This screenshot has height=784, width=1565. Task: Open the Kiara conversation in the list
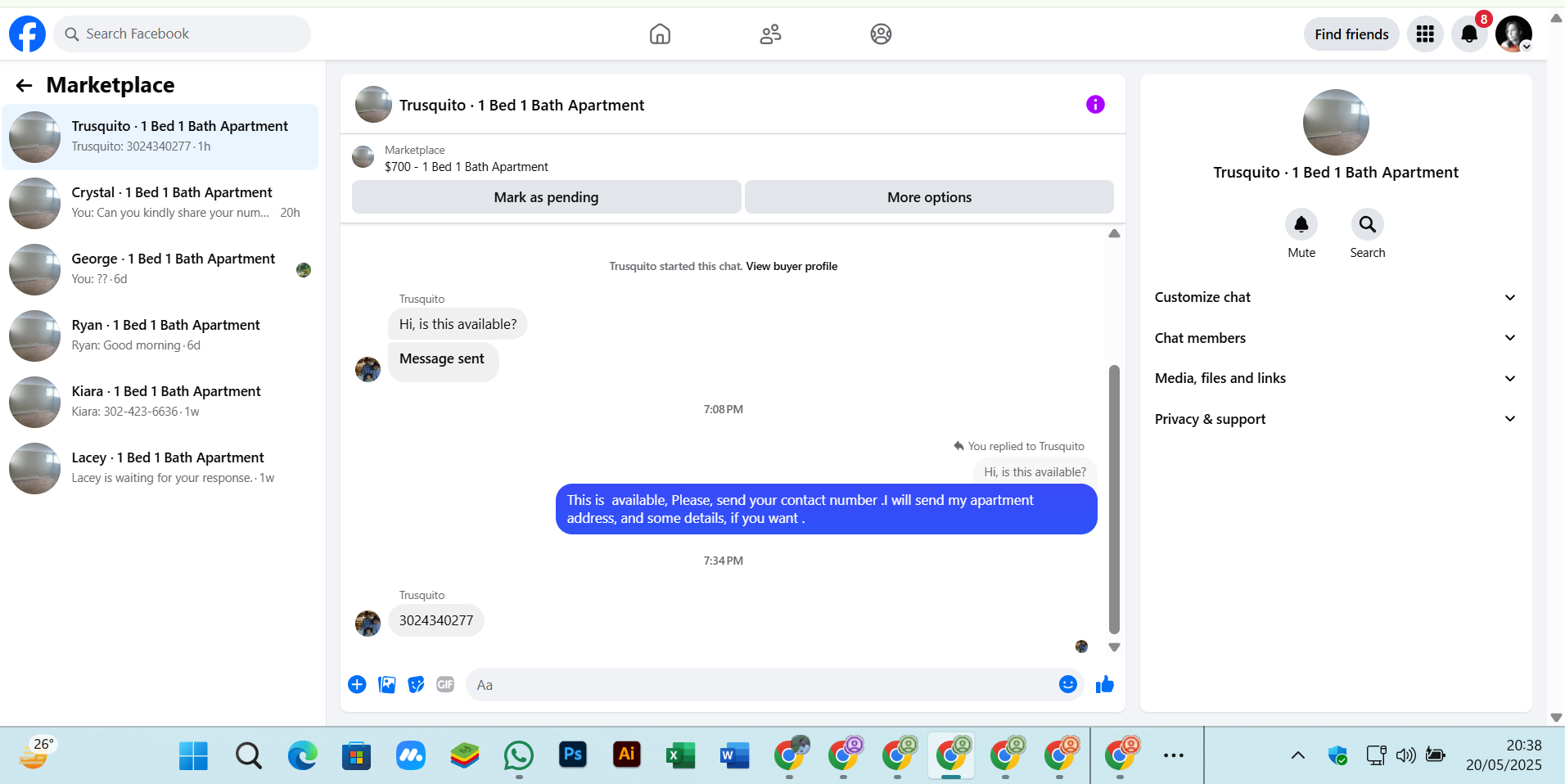coord(160,402)
